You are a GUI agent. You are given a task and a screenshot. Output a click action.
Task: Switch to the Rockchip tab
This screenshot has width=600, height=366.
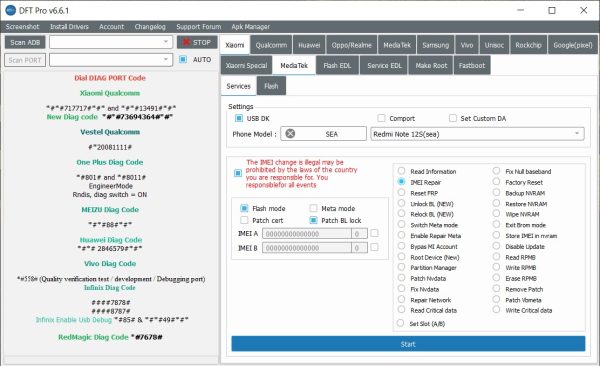pyautogui.click(x=528, y=45)
